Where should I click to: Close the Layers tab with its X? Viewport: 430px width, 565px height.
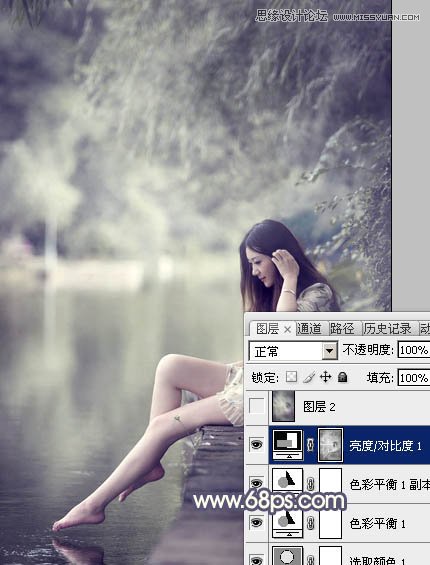tap(287, 329)
